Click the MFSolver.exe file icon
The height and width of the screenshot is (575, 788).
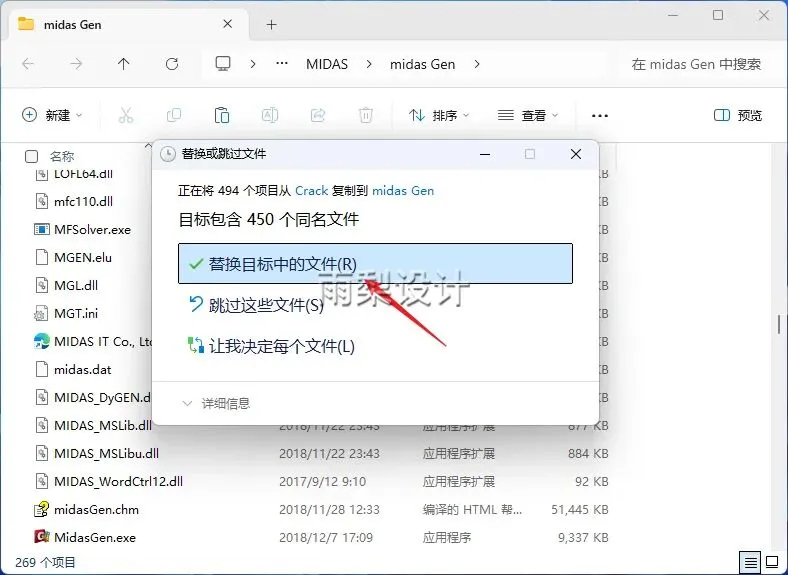pyautogui.click(x=41, y=230)
